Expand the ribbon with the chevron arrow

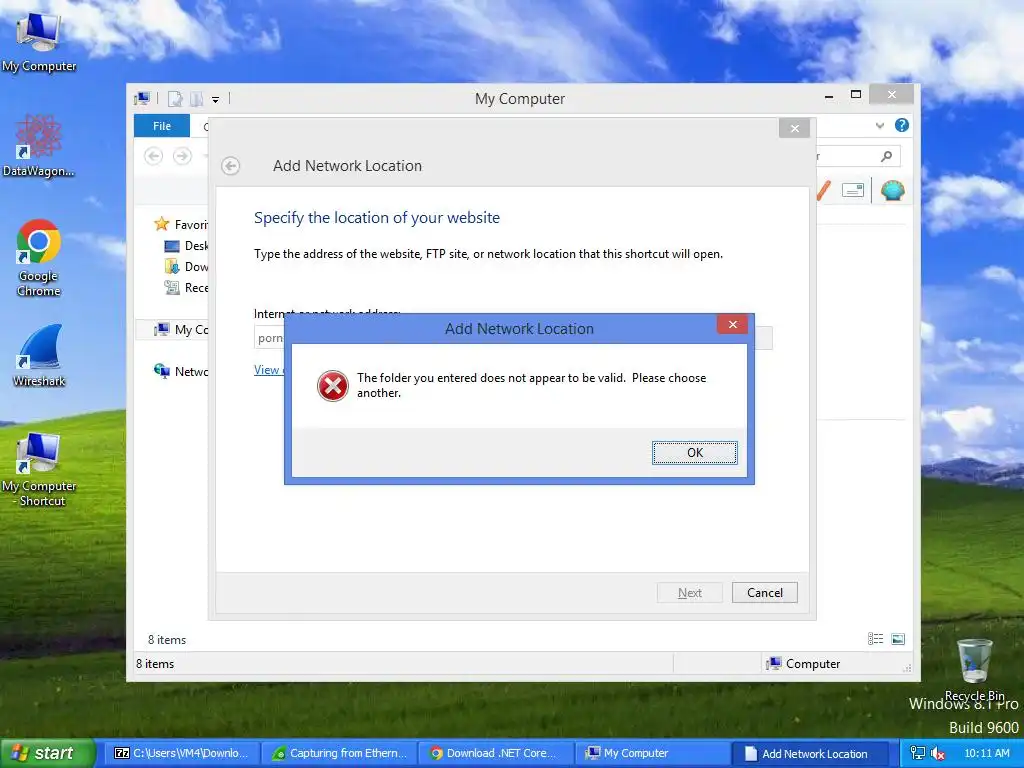pyautogui.click(x=880, y=125)
